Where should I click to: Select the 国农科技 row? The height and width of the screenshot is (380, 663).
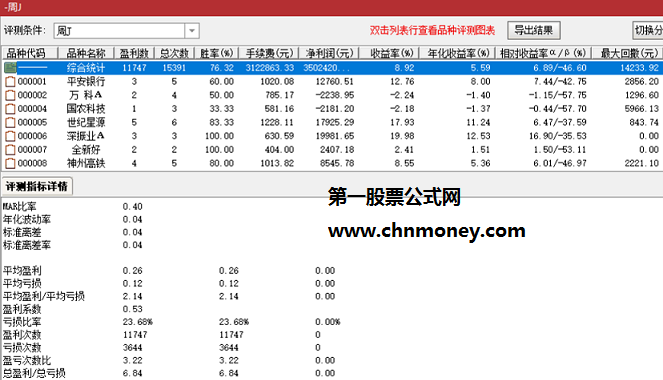[332, 109]
